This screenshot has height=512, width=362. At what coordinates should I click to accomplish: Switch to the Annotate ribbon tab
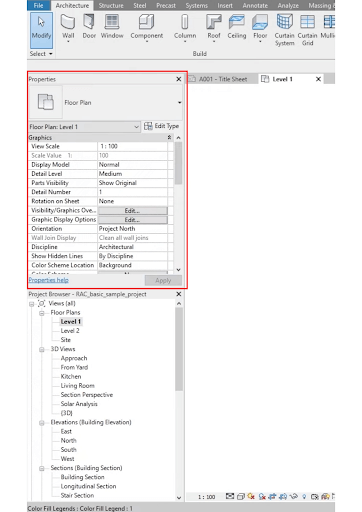click(255, 6)
